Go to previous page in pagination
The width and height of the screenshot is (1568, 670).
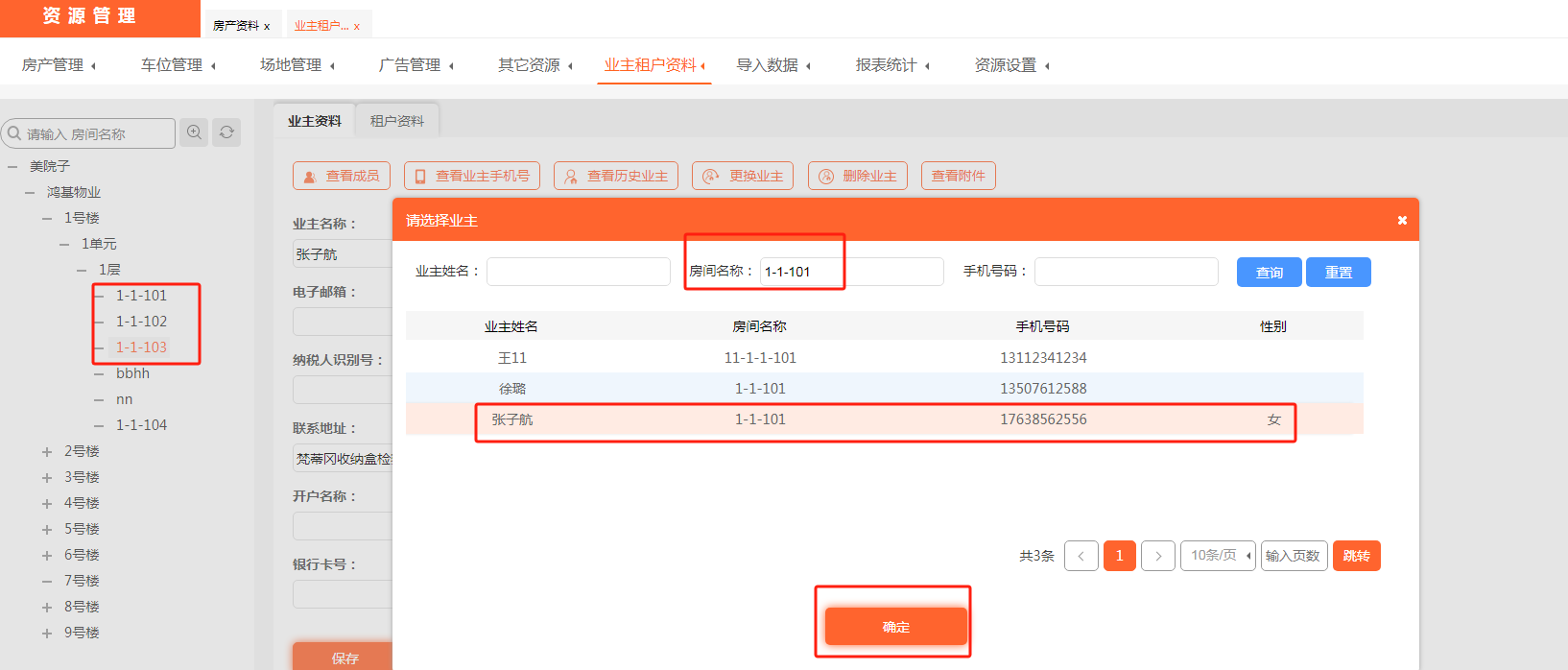[1081, 556]
